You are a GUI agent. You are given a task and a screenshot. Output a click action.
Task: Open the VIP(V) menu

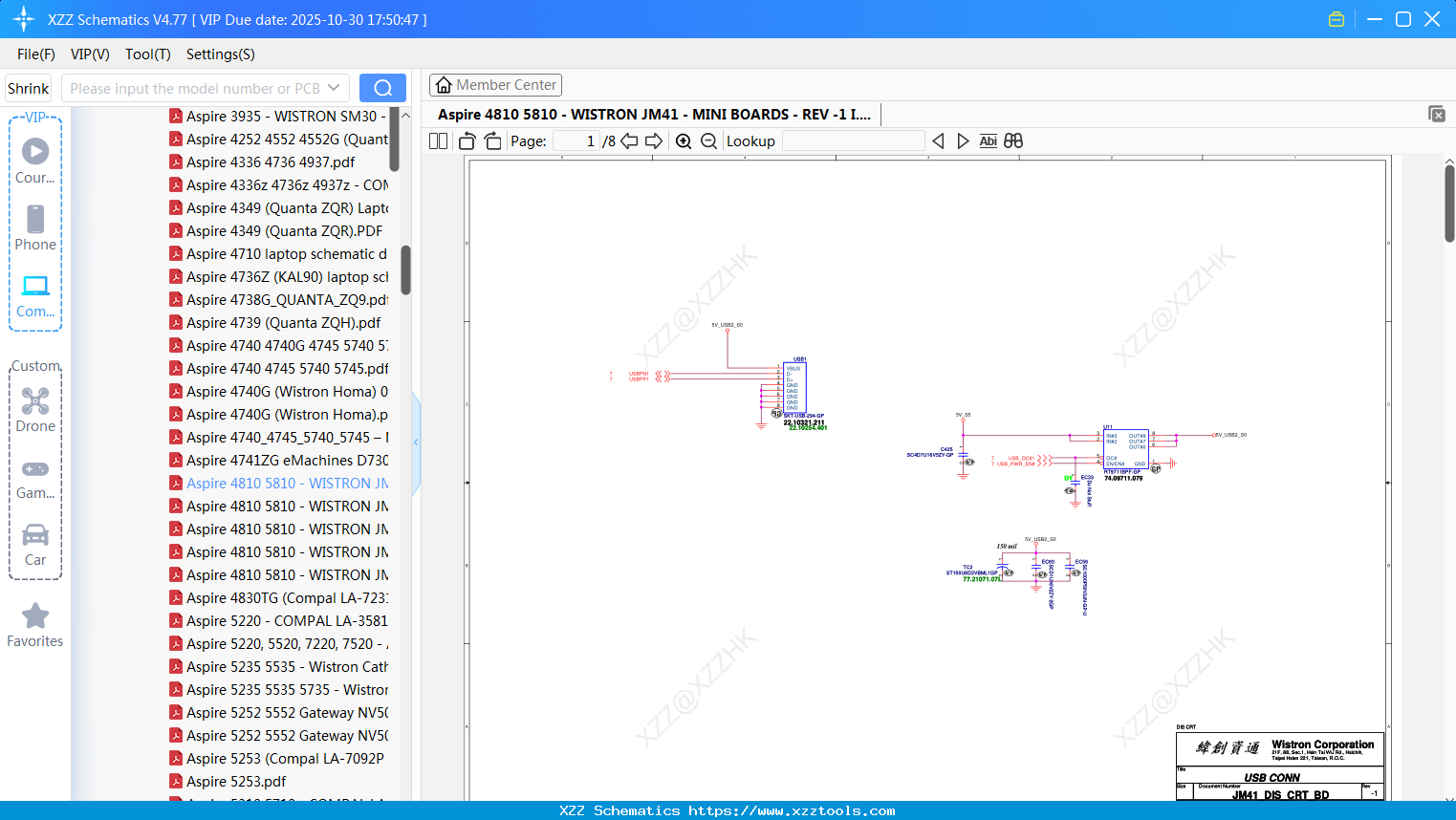pos(90,54)
